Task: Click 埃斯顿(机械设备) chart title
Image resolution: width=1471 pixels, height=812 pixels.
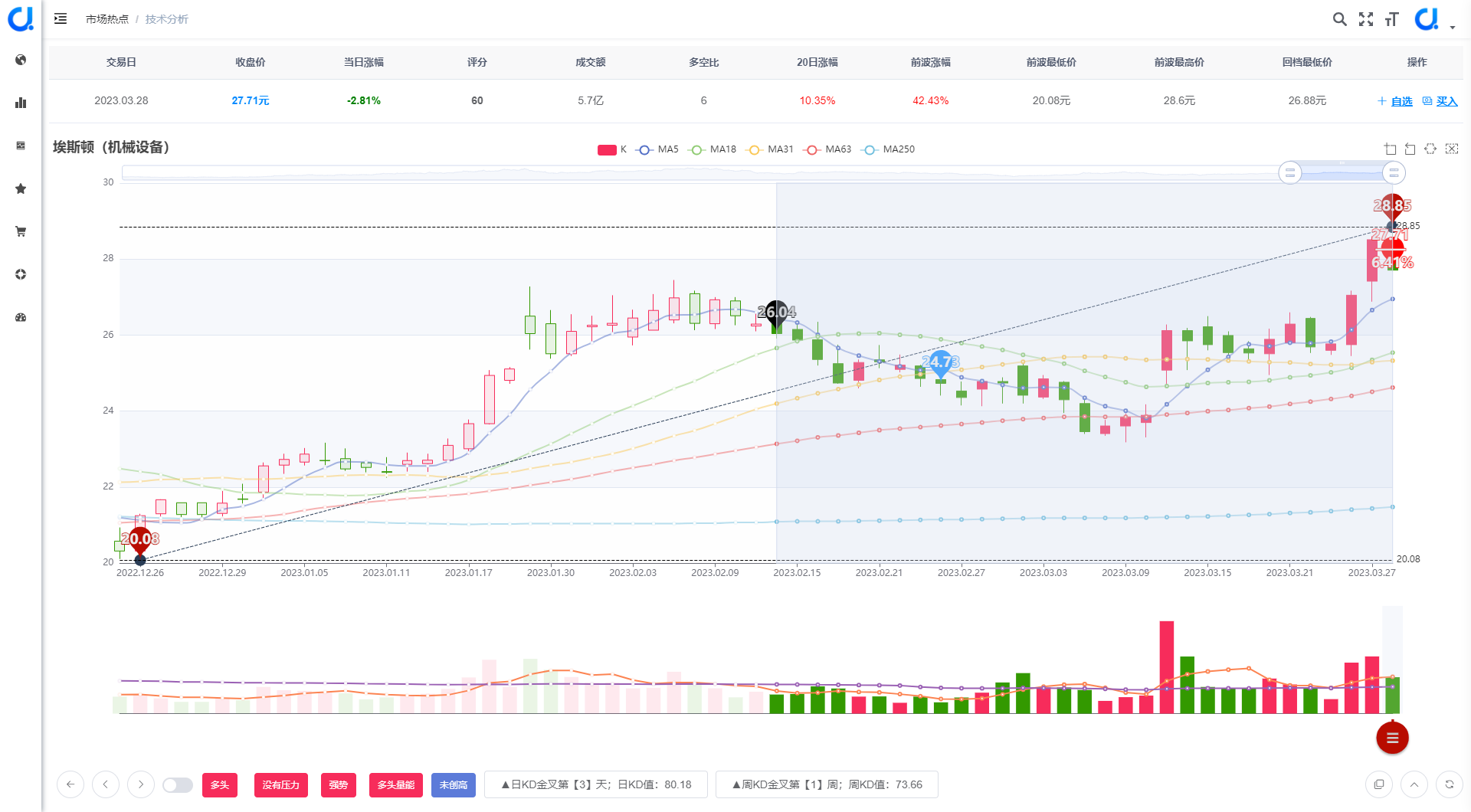Action: 111,147
